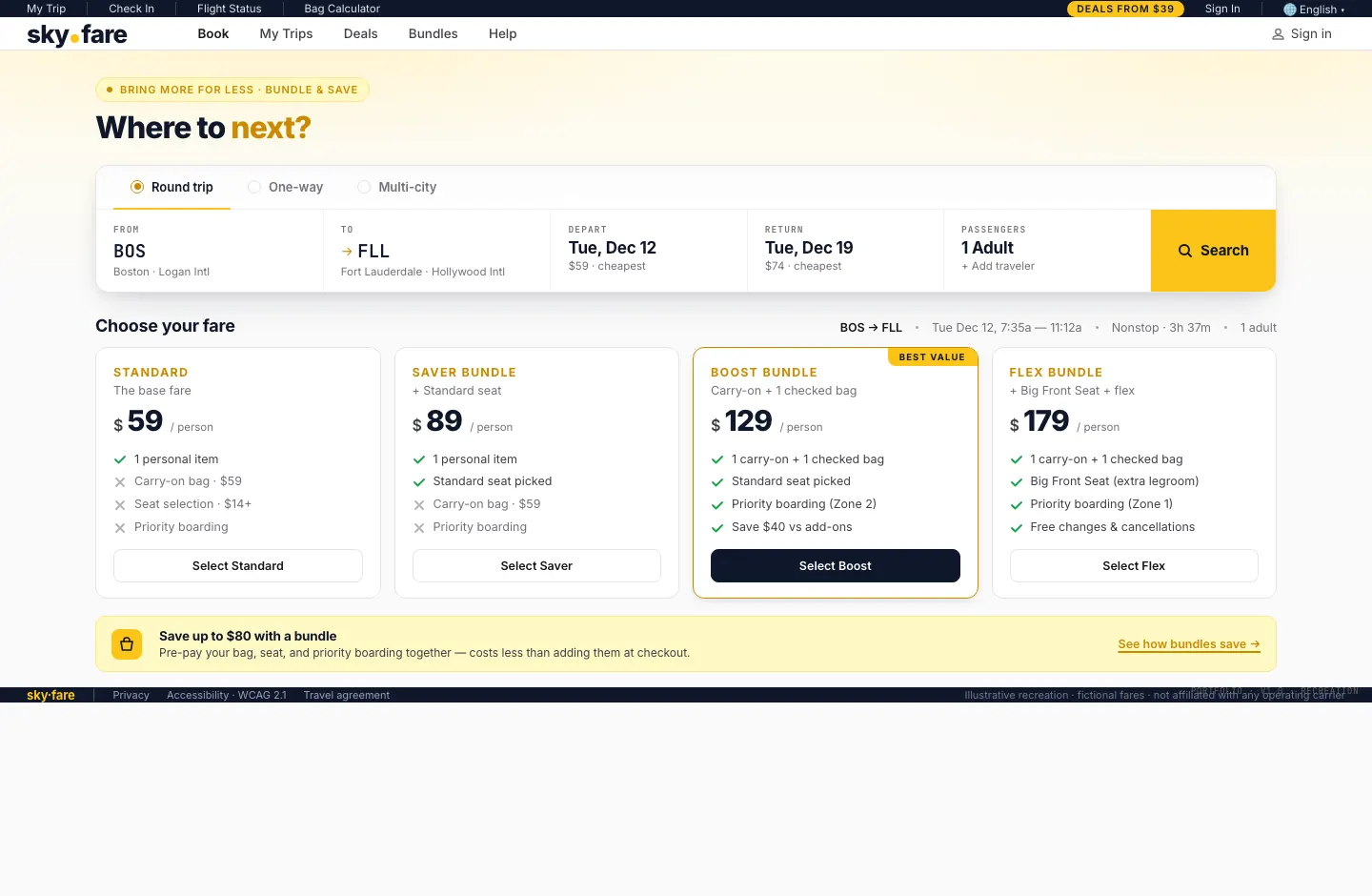Open Check In in the top bar

click(131, 9)
